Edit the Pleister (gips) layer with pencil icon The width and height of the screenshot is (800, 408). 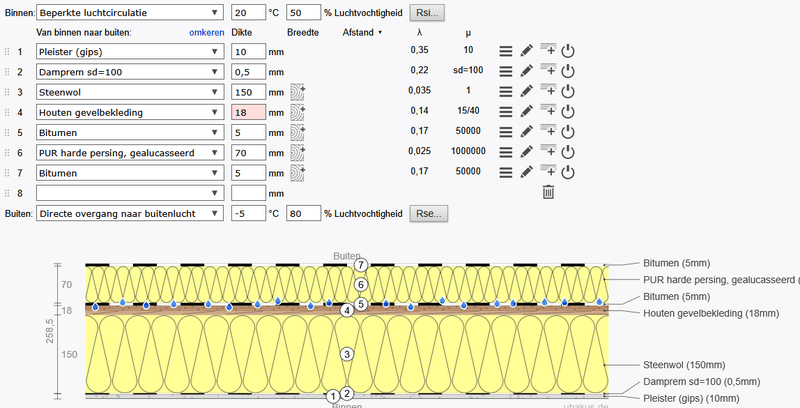[527, 50]
